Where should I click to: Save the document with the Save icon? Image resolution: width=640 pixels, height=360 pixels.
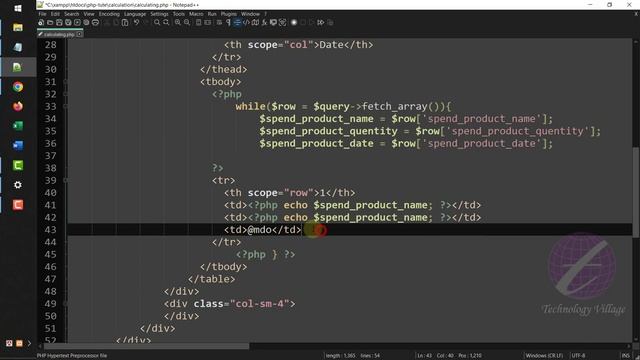pyautogui.click(x=59, y=22)
